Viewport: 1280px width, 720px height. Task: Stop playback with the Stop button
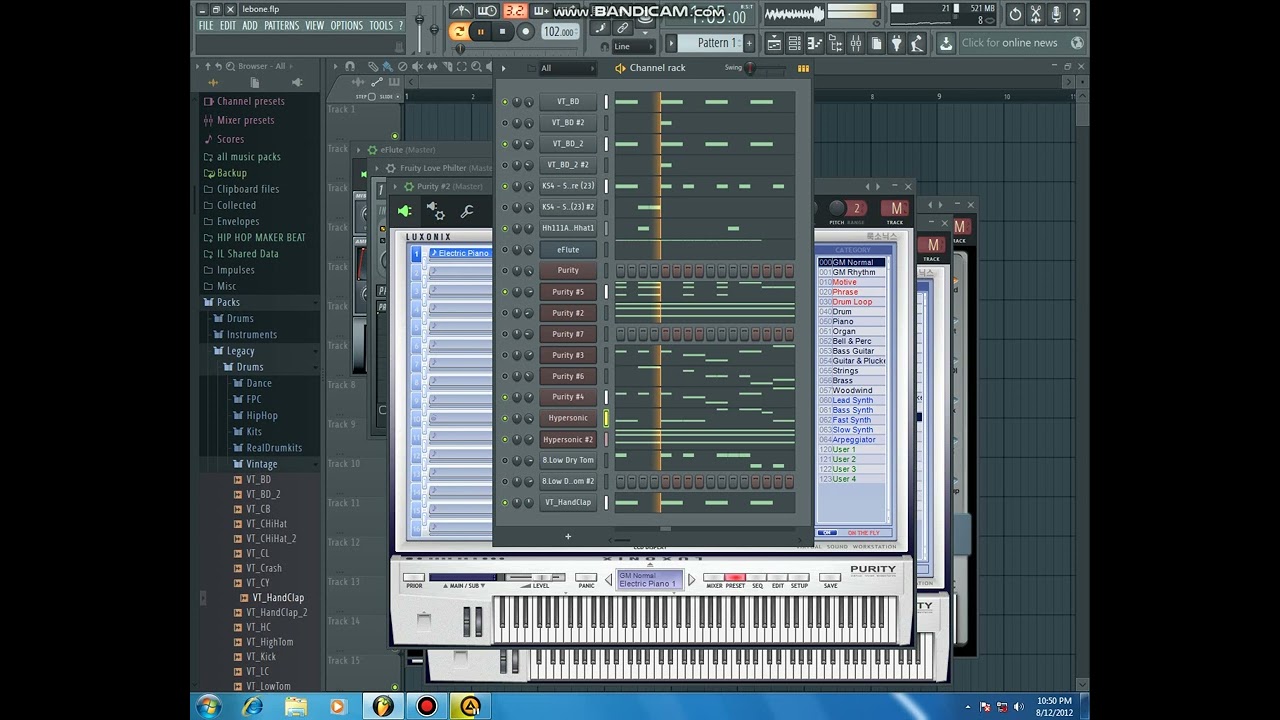502,31
